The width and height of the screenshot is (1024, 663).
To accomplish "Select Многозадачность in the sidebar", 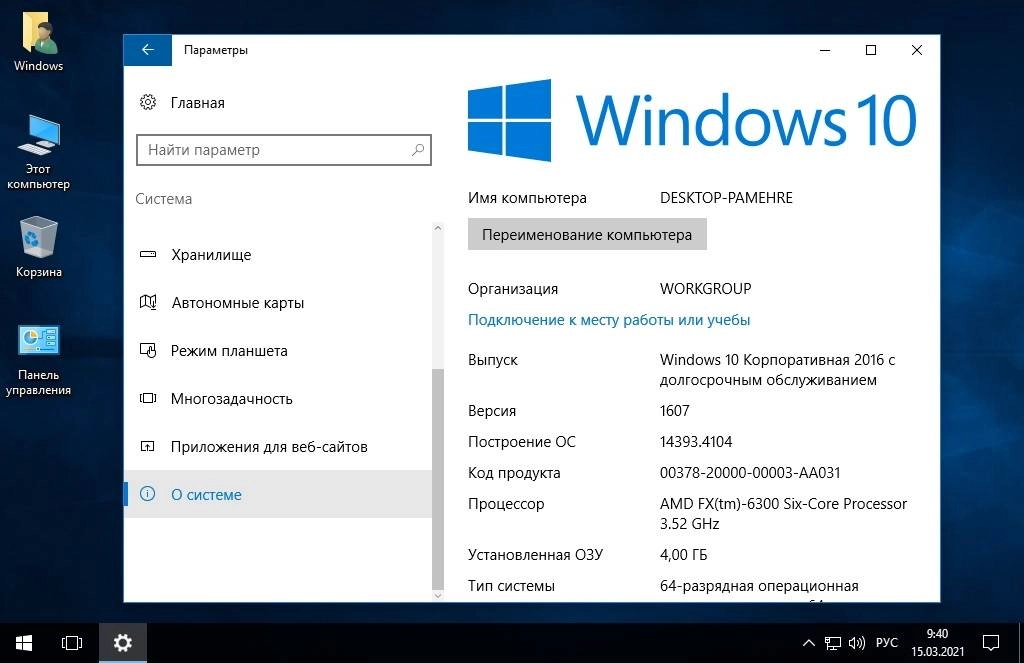I will pyautogui.click(x=278, y=398).
